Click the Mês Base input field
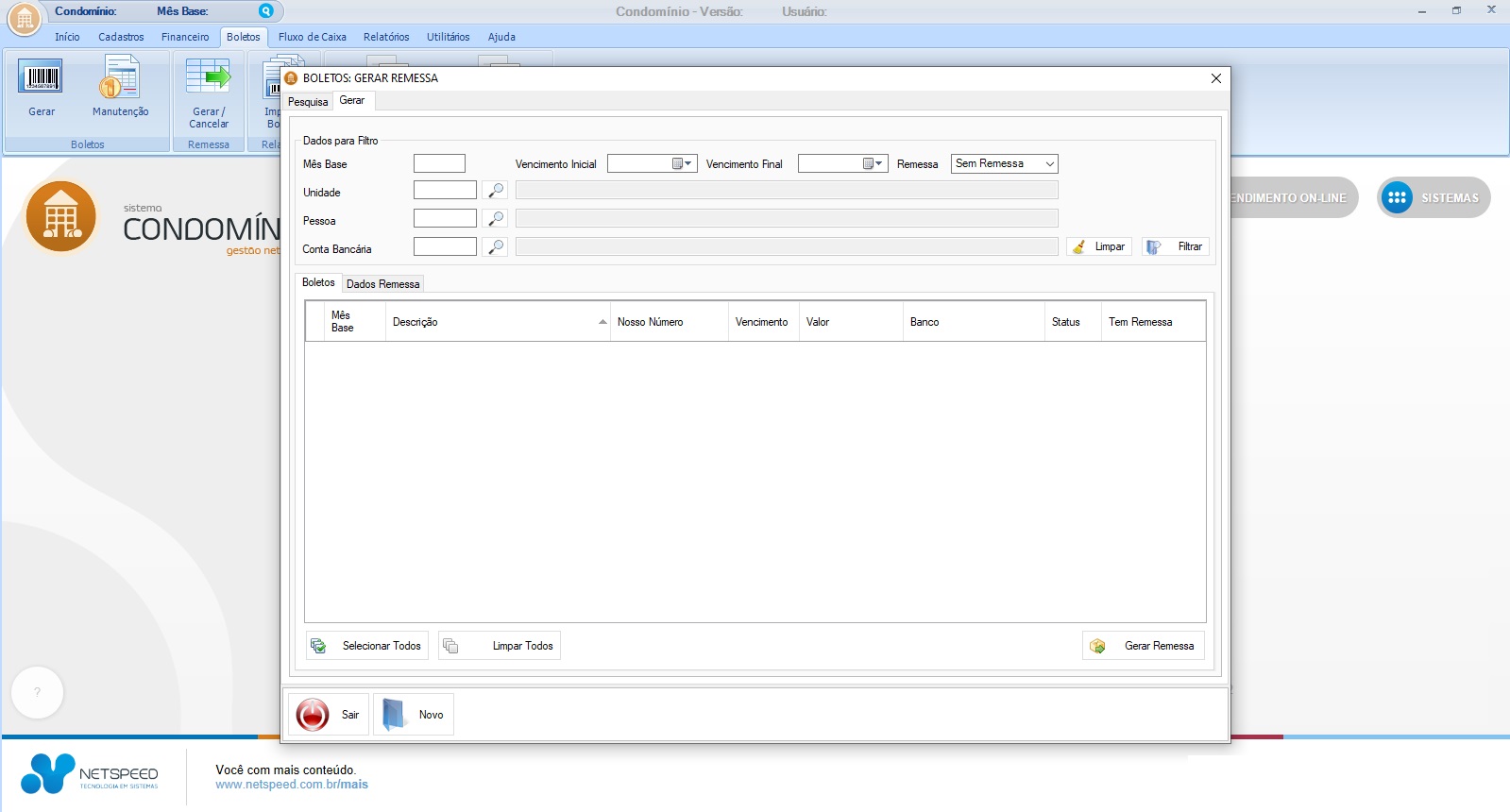Viewport: 1510px width, 812px height. coord(439,163)
